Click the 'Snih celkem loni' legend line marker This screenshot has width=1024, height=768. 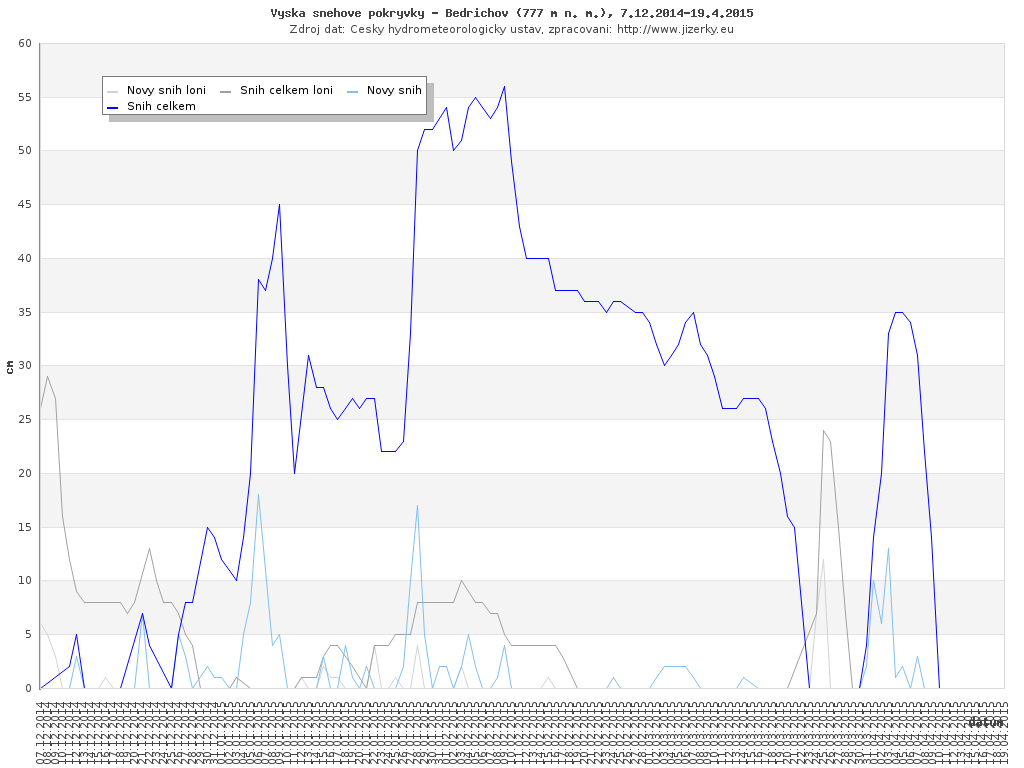point(226,91)
